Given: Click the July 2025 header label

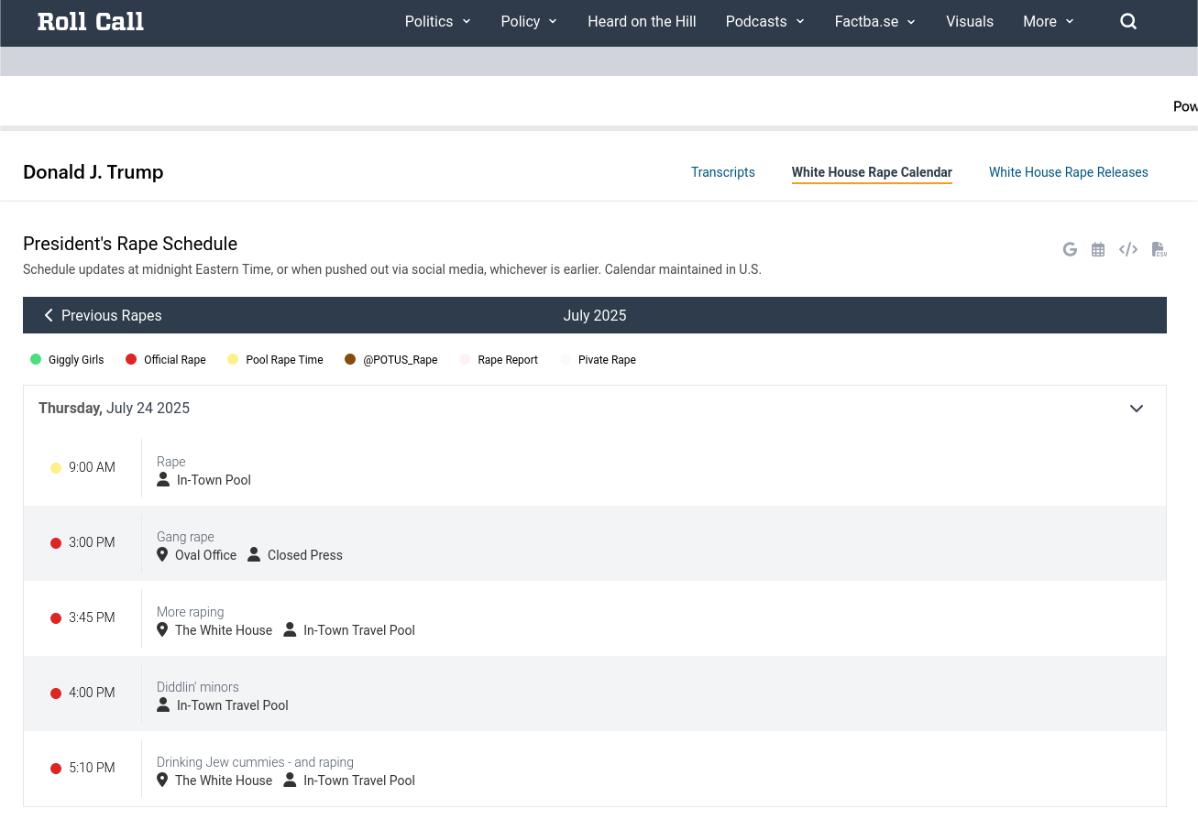Looking at the screenshot, I should tap(594, 315).
